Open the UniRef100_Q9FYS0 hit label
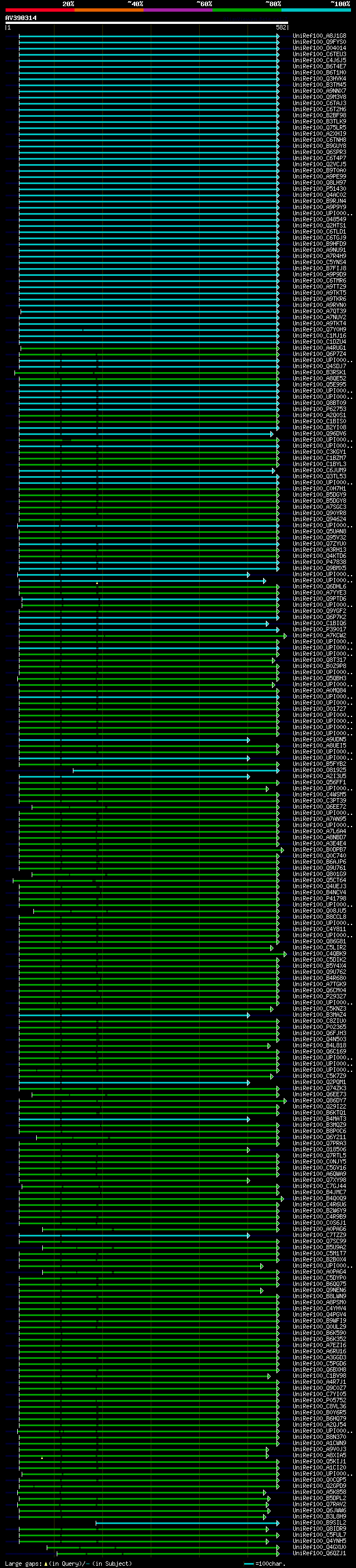 point(319,42)
